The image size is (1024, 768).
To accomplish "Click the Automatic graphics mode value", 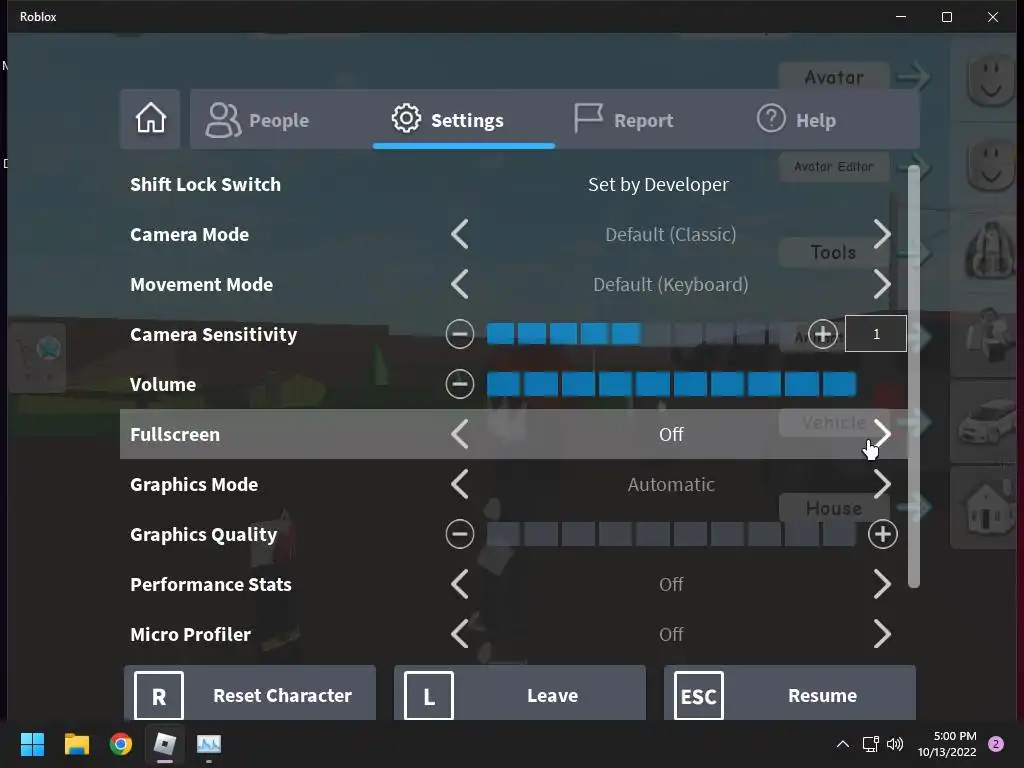I will [x=671, y=485].
